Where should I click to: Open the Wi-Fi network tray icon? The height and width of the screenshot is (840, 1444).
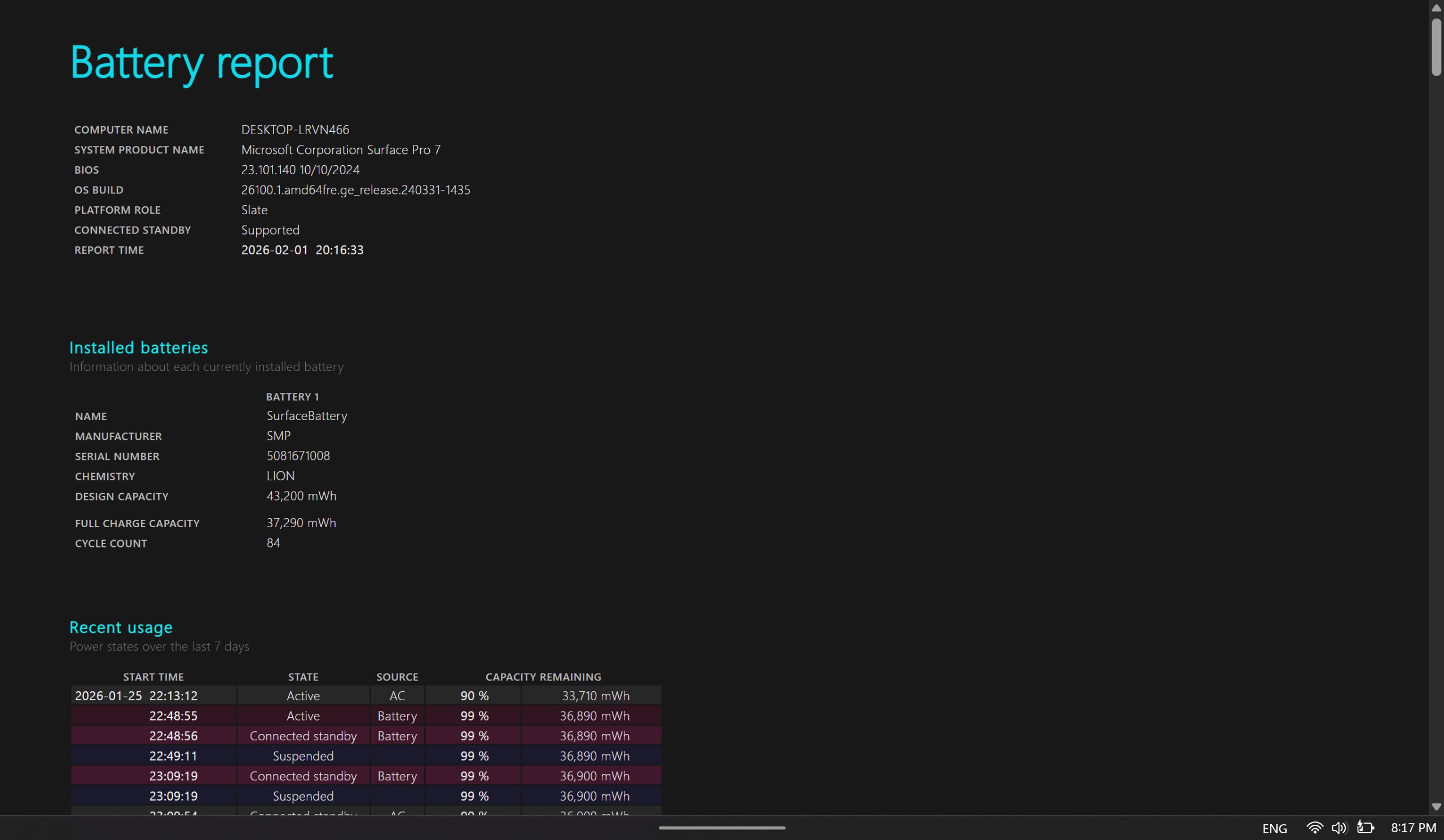[1314, 828]
